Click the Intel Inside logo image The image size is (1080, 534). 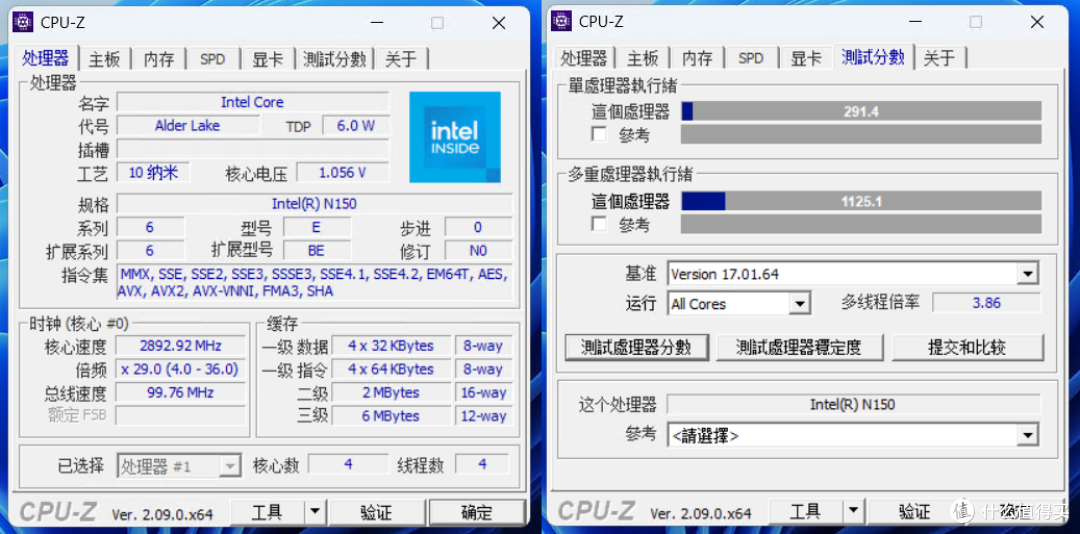click(455, 137)
